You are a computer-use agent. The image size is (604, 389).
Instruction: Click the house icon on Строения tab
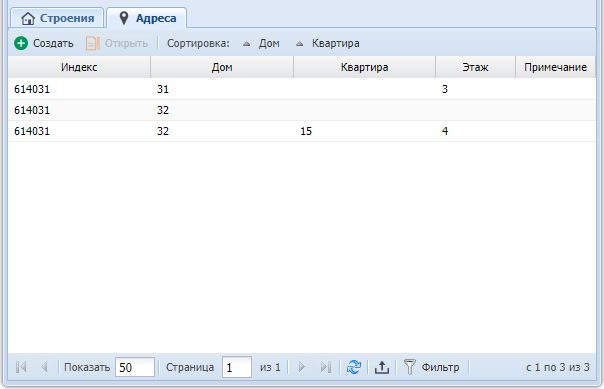28,18
